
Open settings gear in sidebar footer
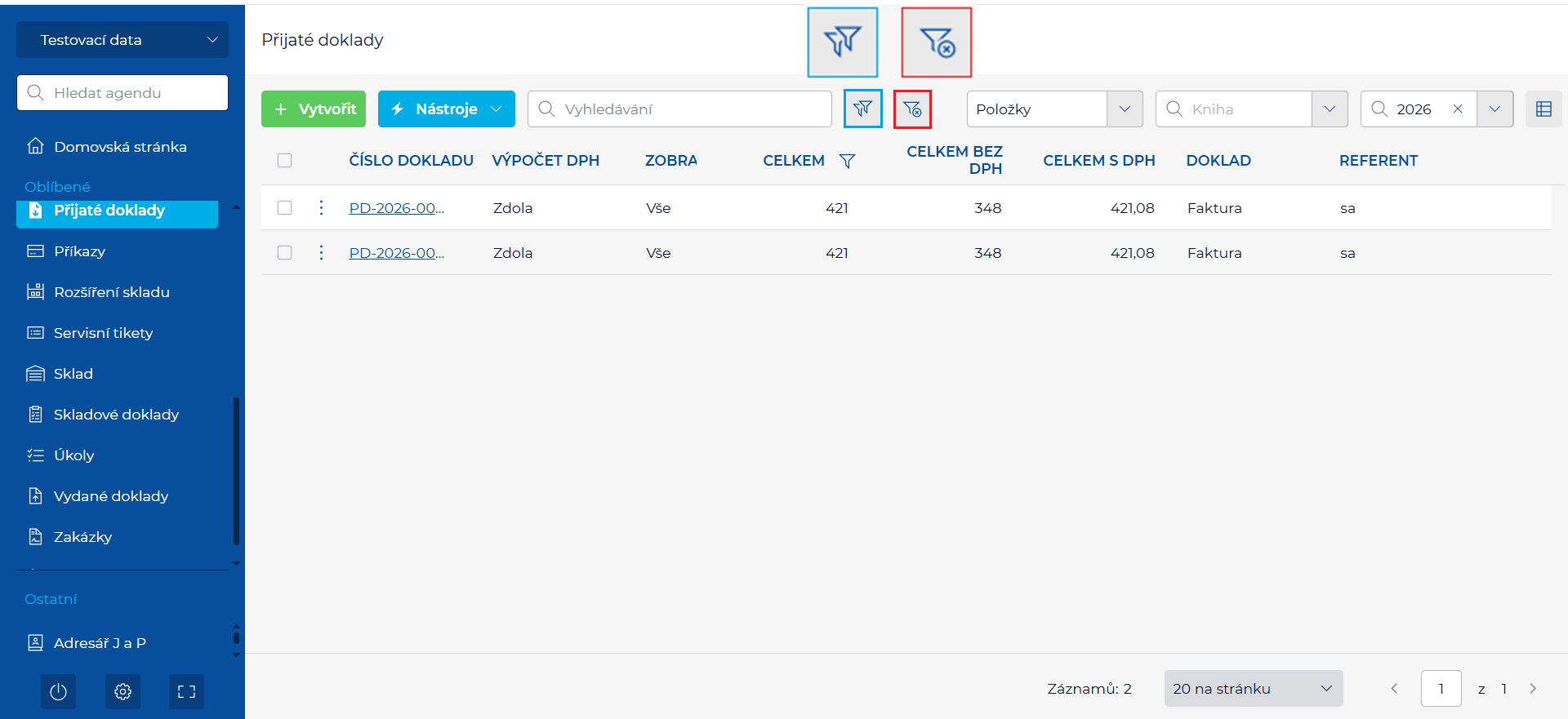tap(122, 692)
